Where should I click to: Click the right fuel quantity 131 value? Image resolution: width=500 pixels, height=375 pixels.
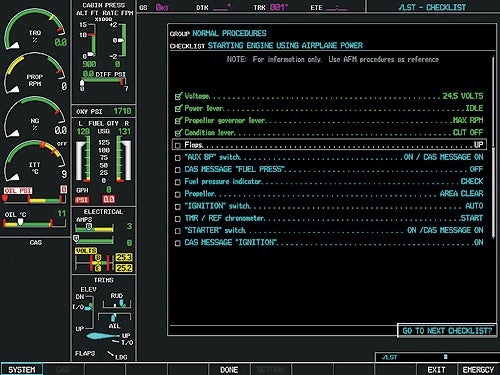tap(124, 132)
